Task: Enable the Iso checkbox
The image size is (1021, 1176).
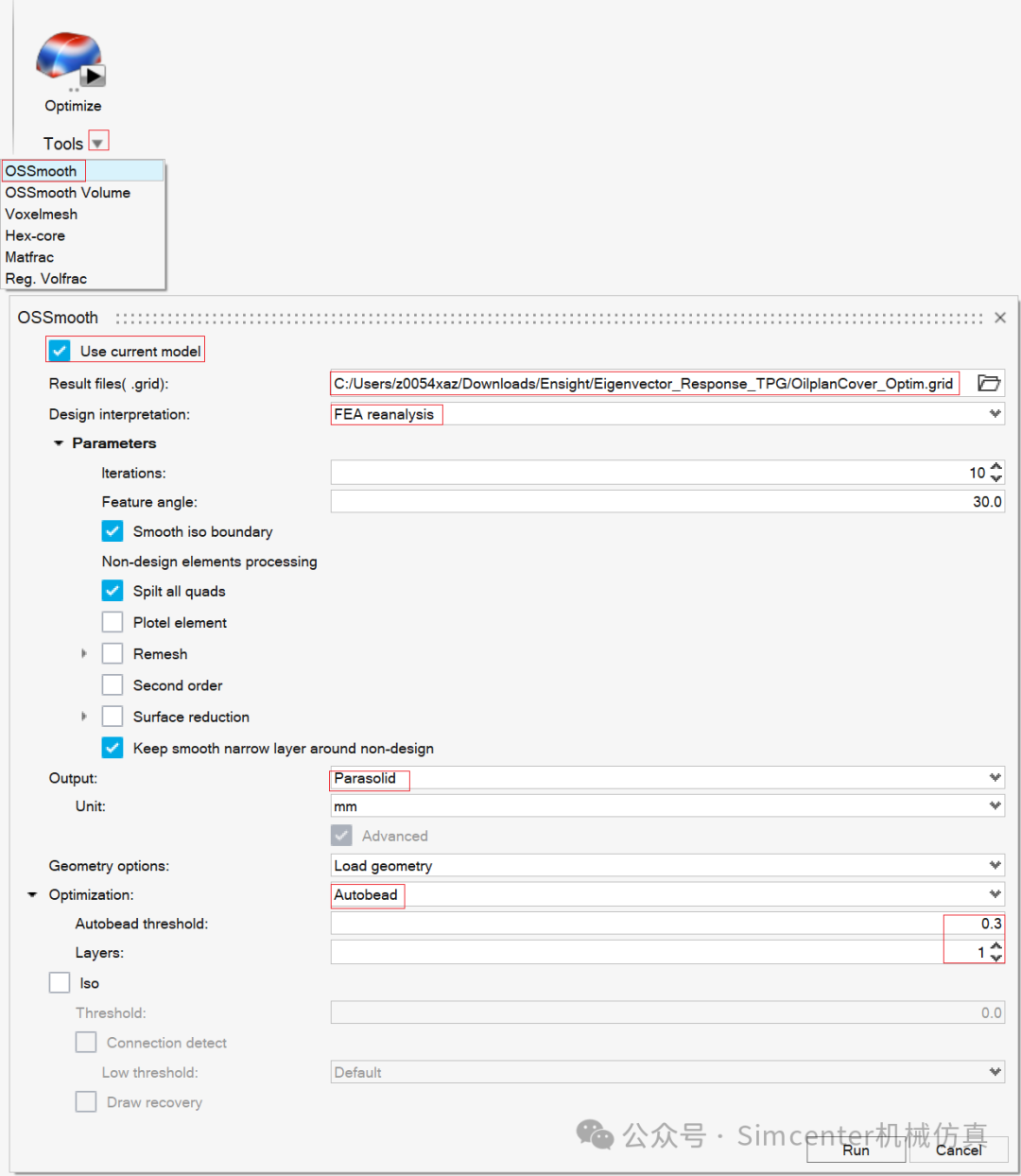Action: coord(60,983)
